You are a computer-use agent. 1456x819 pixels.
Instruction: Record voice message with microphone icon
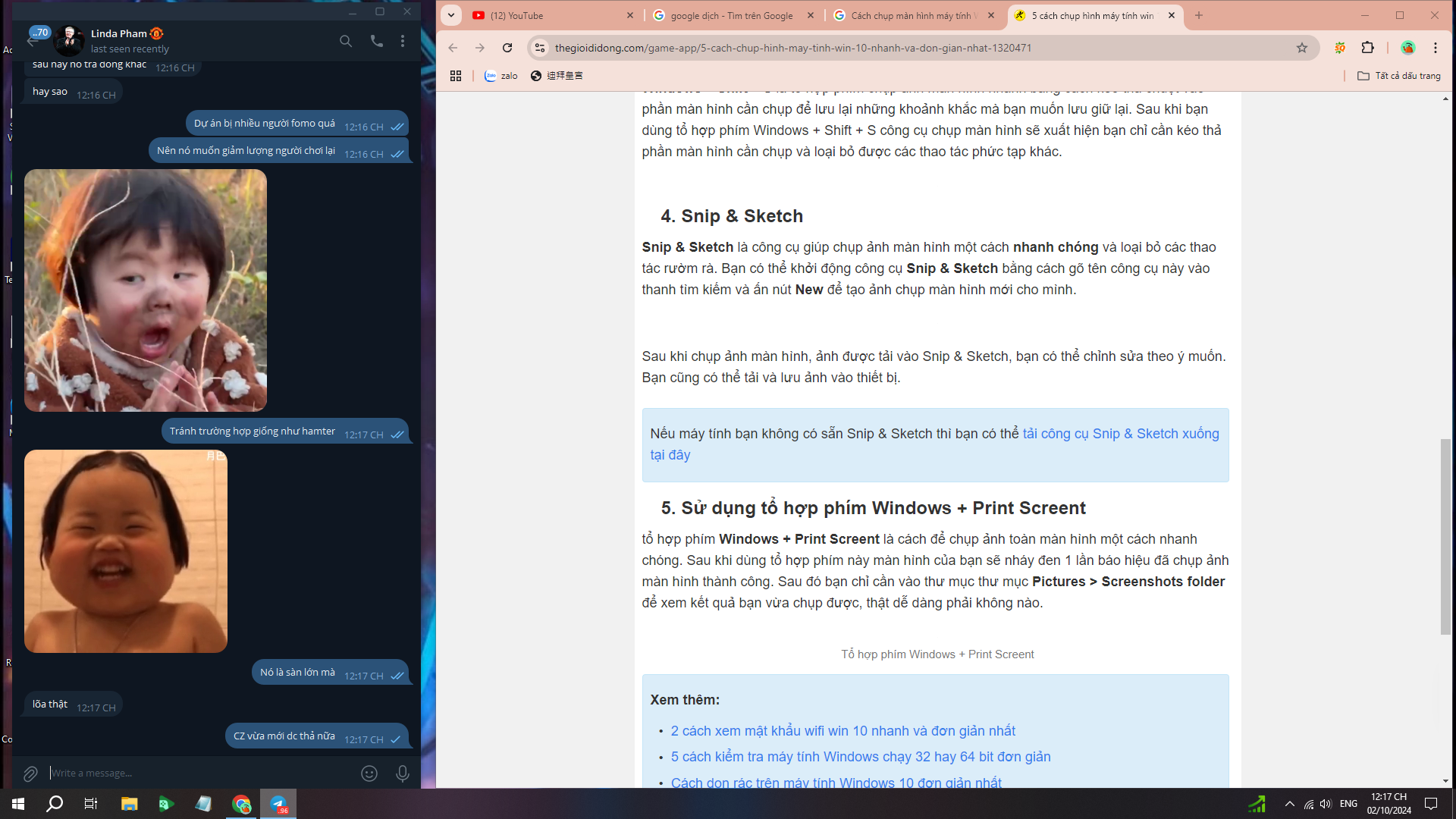click(403, 773)
